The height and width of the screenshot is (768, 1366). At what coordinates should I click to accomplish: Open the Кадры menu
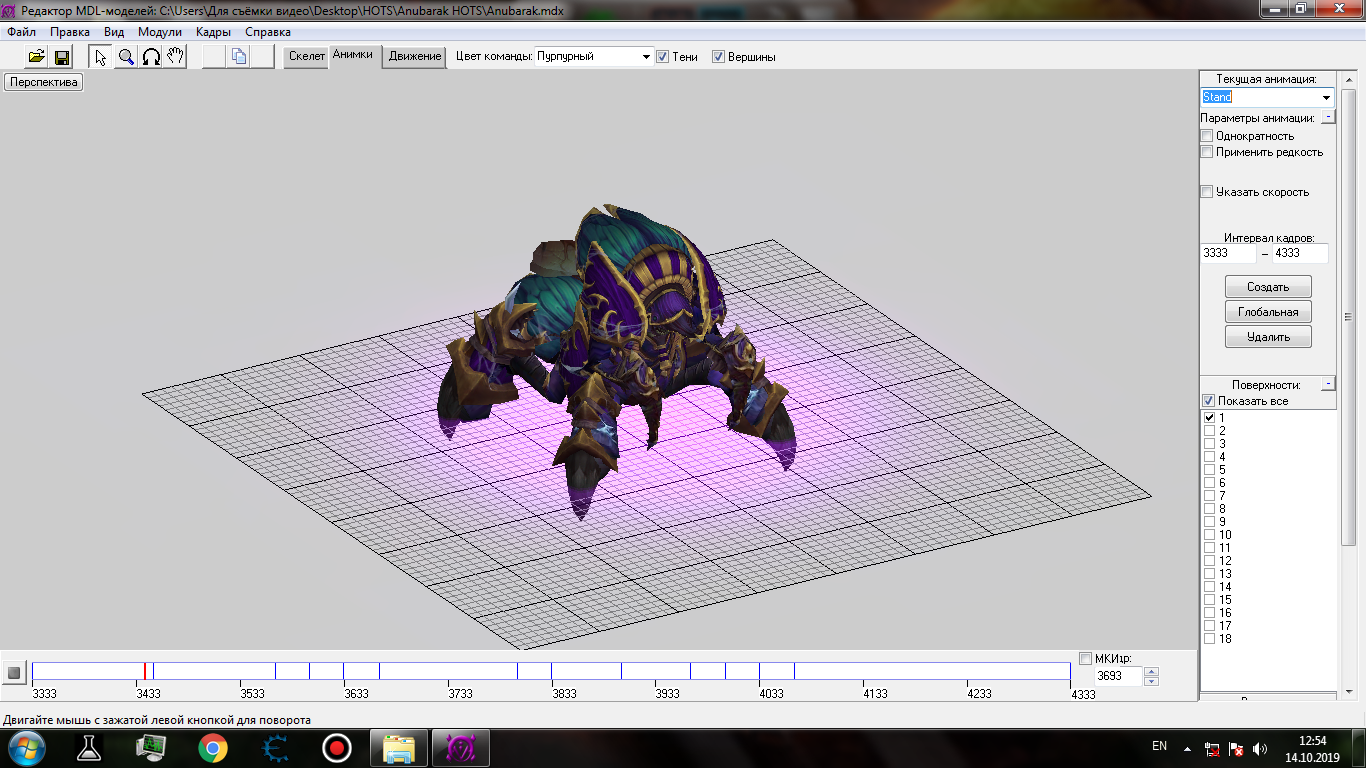click(214, 32)
